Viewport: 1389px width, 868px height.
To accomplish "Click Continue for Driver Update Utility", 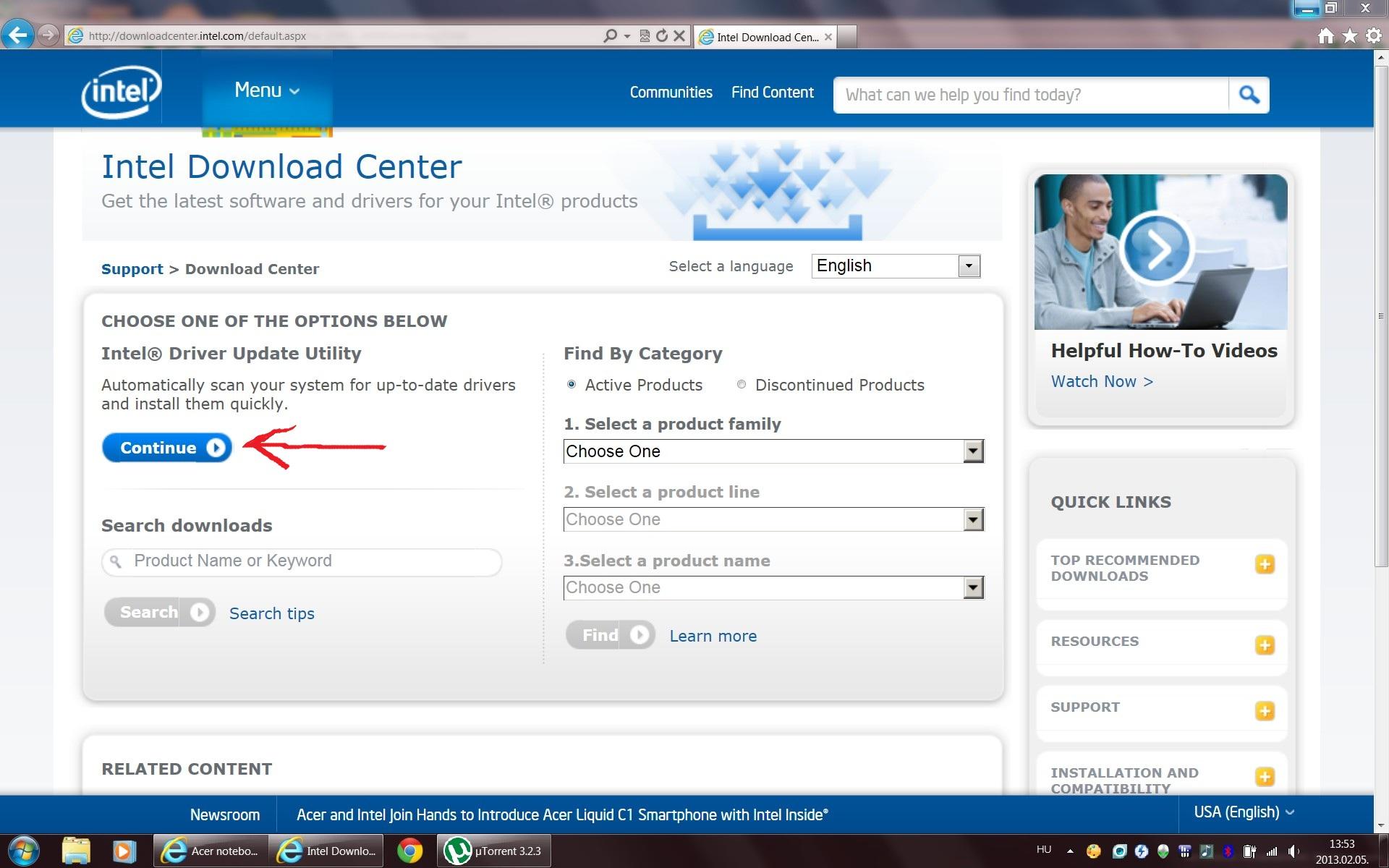I will tap(167, 448).
